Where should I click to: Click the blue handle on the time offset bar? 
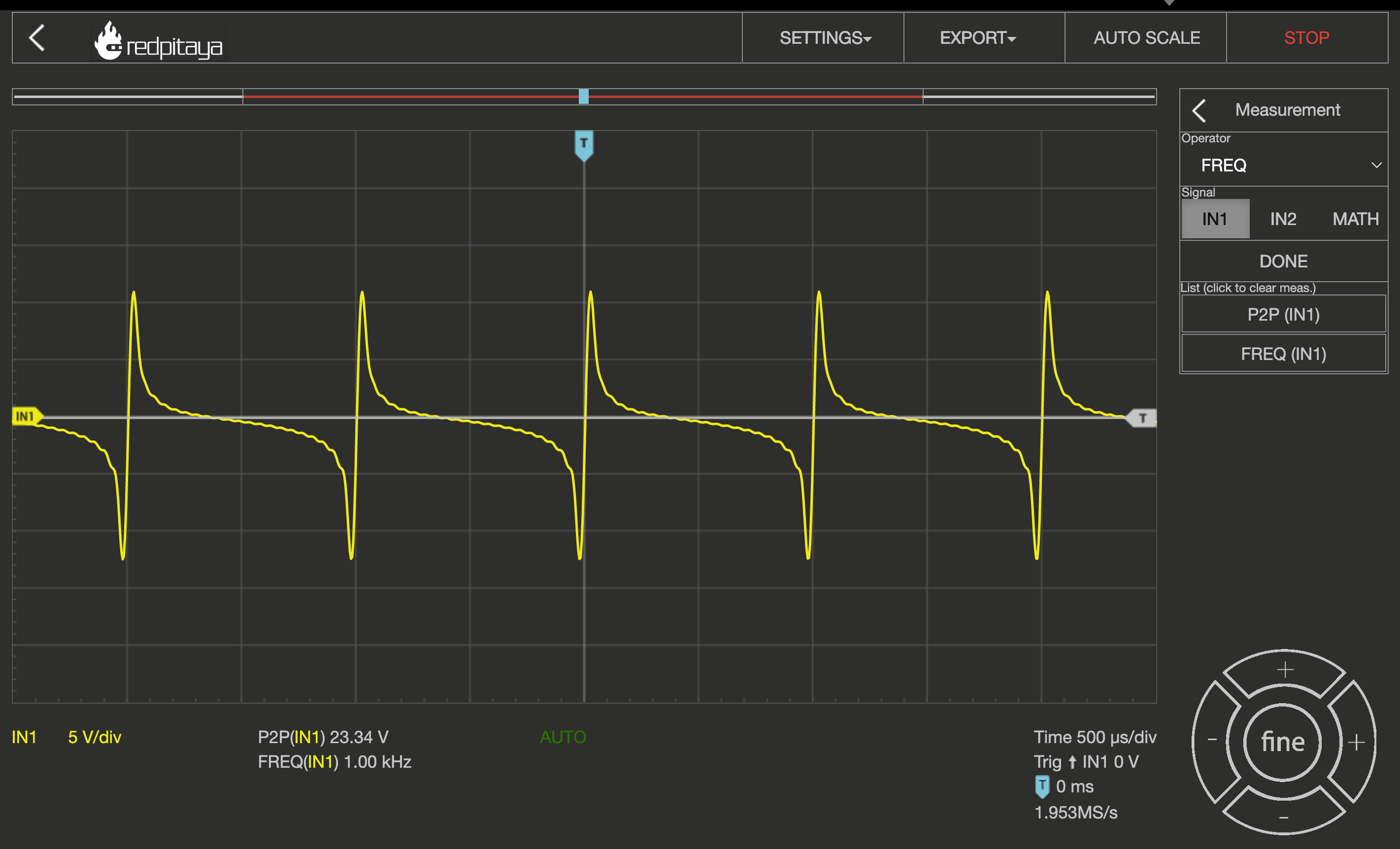click(584, 97)
